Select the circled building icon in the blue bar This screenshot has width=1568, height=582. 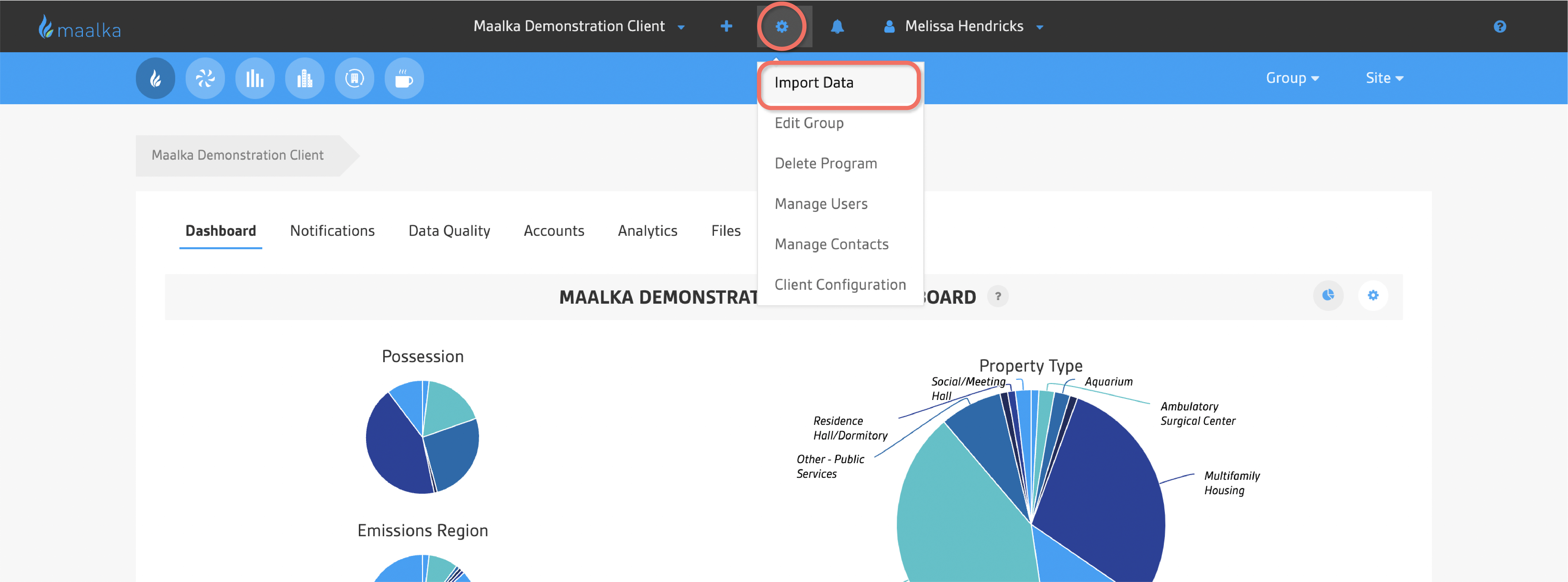pos(354,78)
